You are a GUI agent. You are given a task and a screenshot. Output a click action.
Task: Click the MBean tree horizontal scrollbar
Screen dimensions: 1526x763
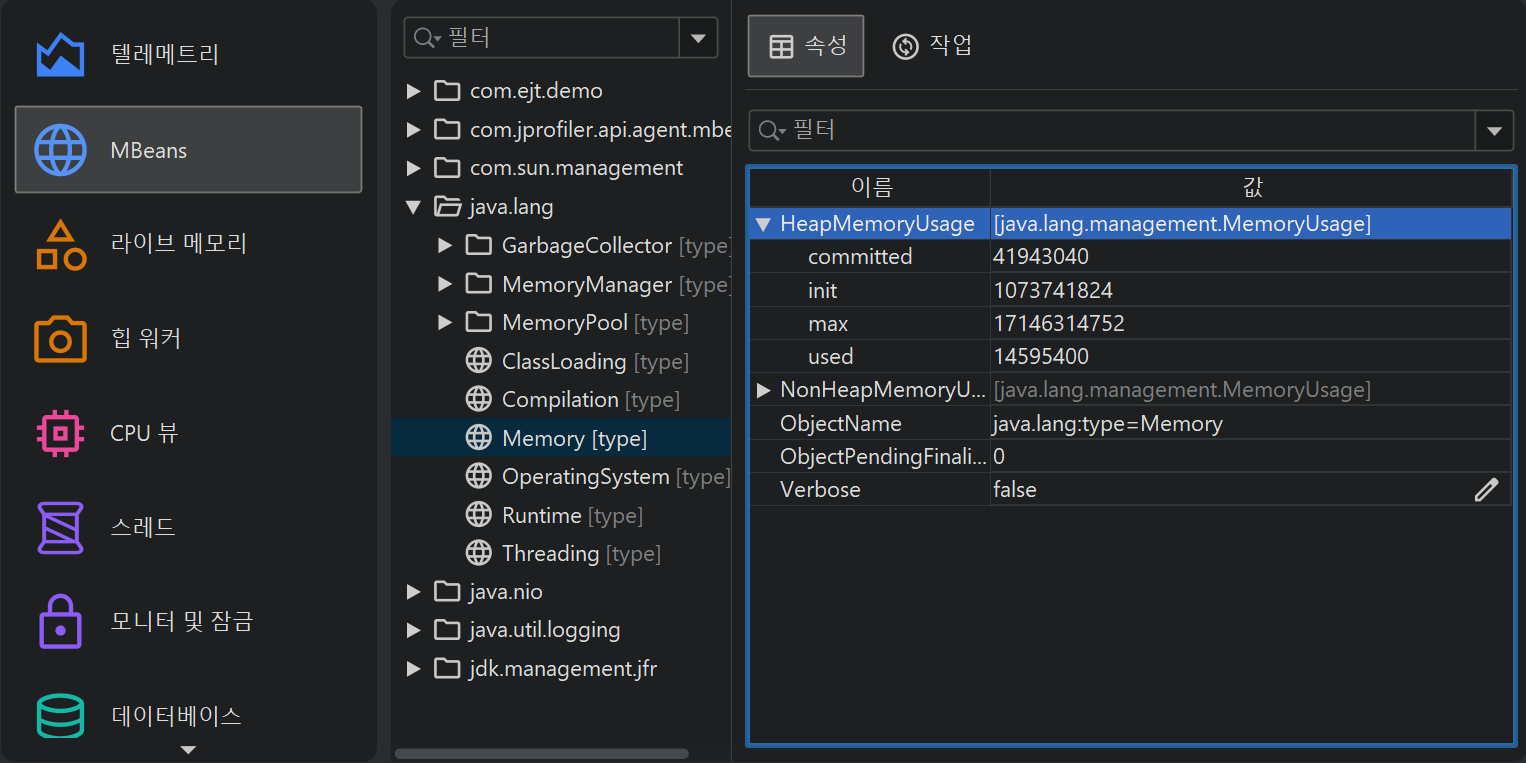coord(541,753)
